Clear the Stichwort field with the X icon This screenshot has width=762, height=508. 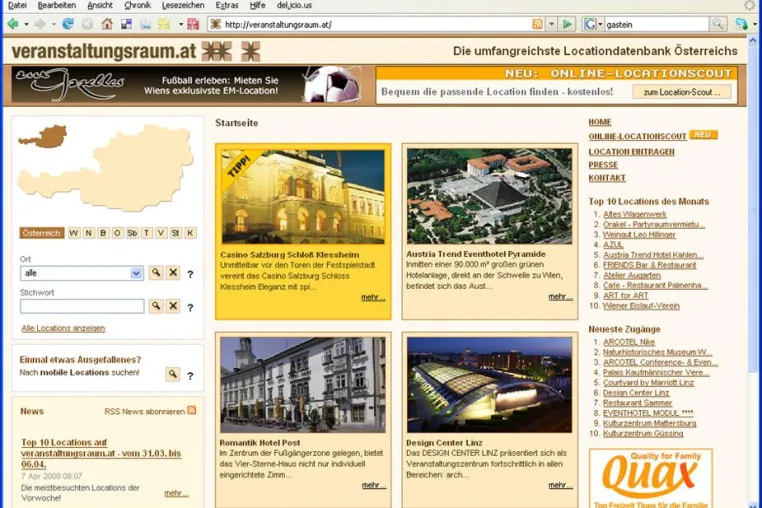(173, 306)
